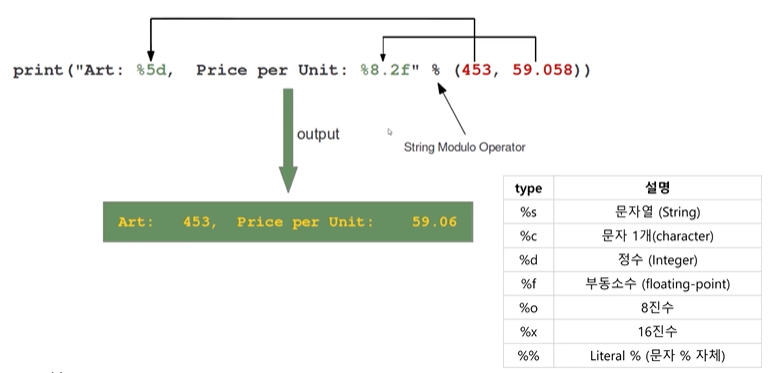Screen dimensions: 768x373
Task: Click the word output beside the arrow
Action: click(318, 134)
